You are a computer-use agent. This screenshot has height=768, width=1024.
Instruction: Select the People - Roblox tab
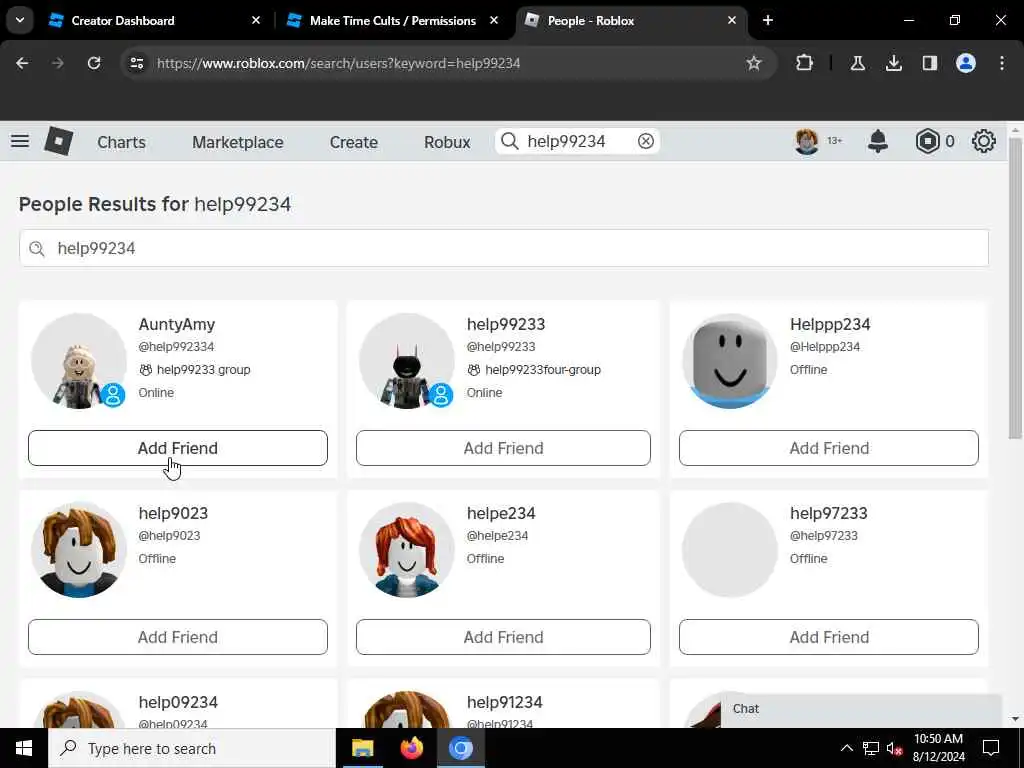click(x=590, y=20)
